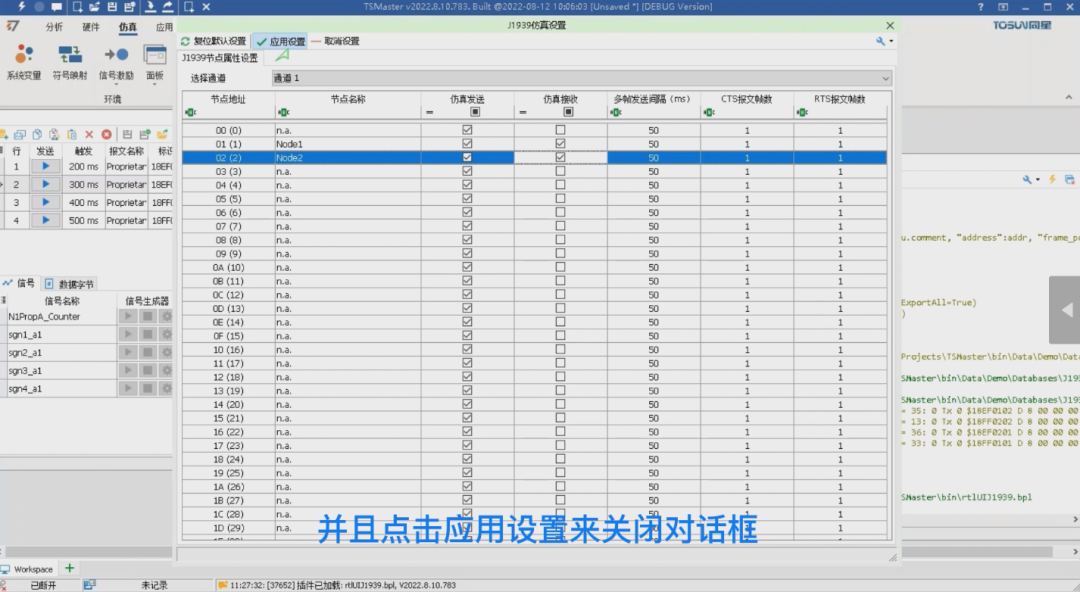1080x592 pixels.
Task: Click 应用设置 apply settings button
Action: 280,41
